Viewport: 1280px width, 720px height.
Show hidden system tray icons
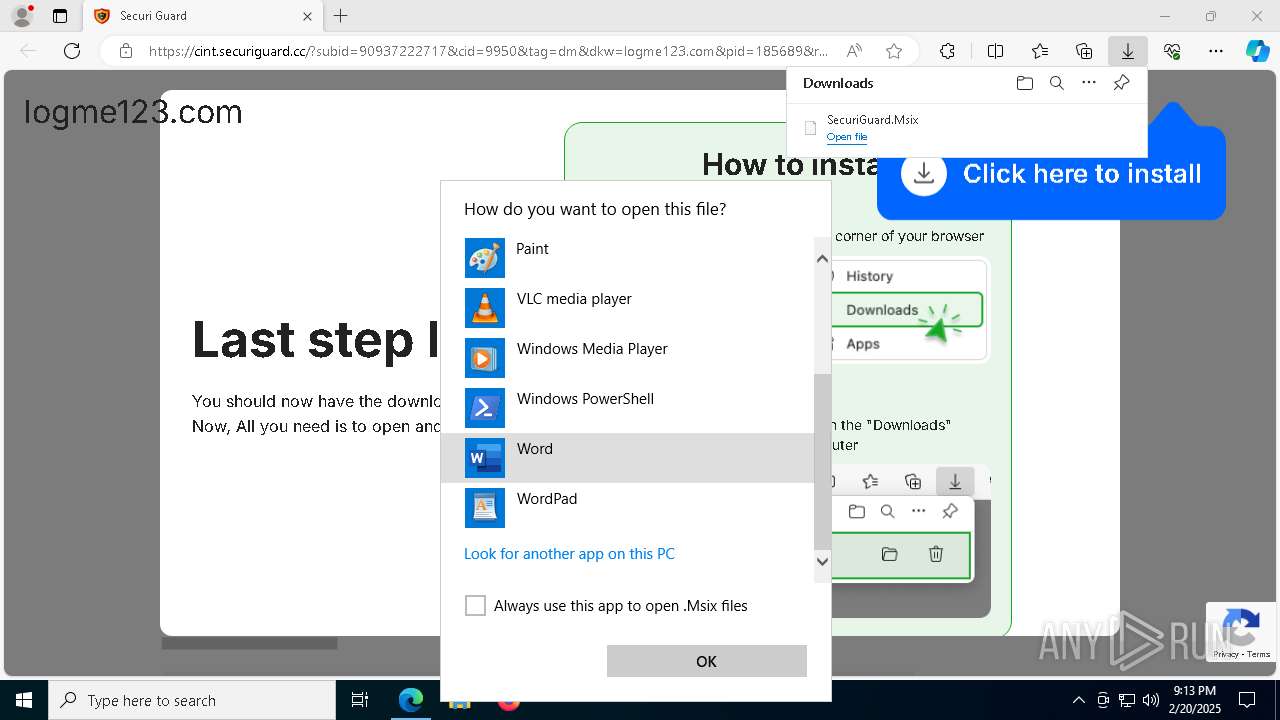coord(1078,700)
